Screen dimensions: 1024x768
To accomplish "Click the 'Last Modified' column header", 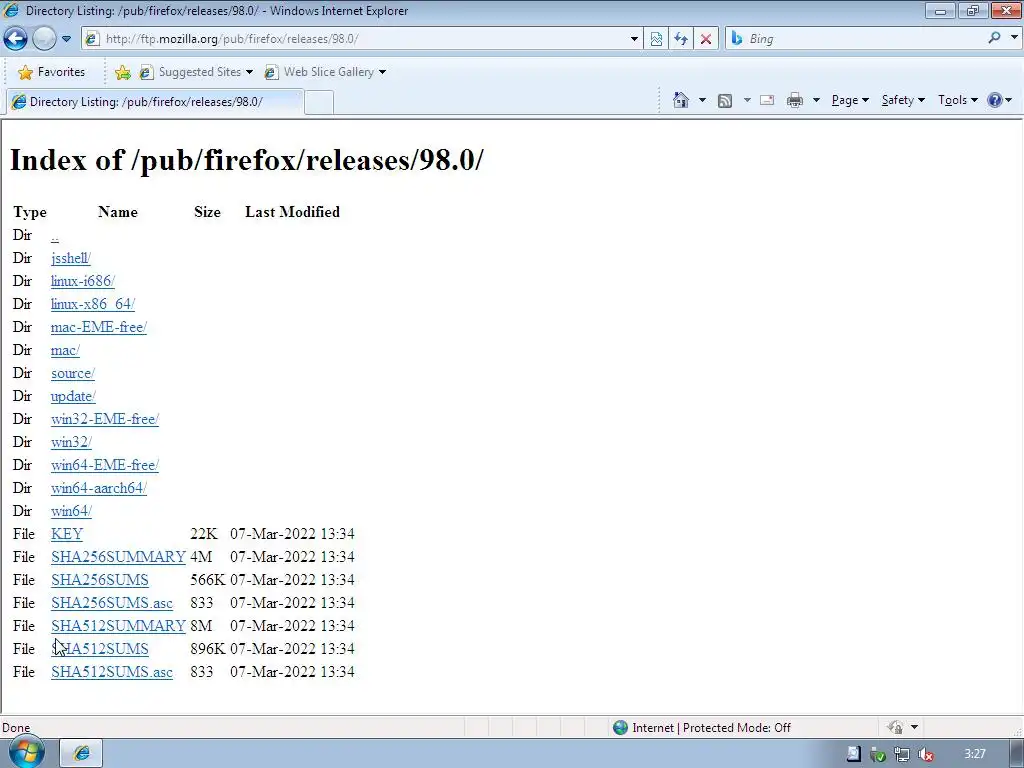I will pos(293,212).
